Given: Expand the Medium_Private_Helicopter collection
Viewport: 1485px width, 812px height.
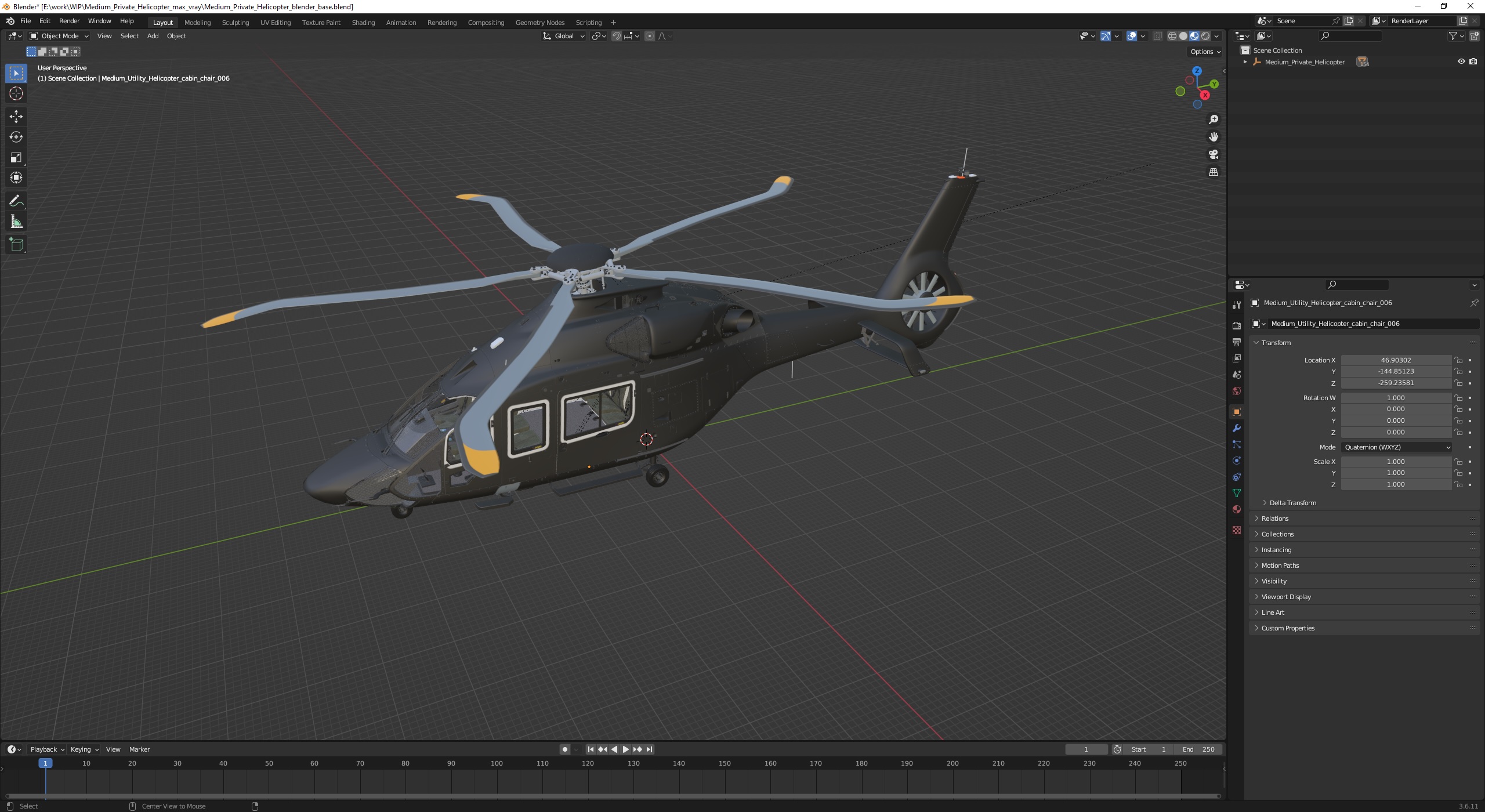Looking at the screenshot, I should 1245,62.
